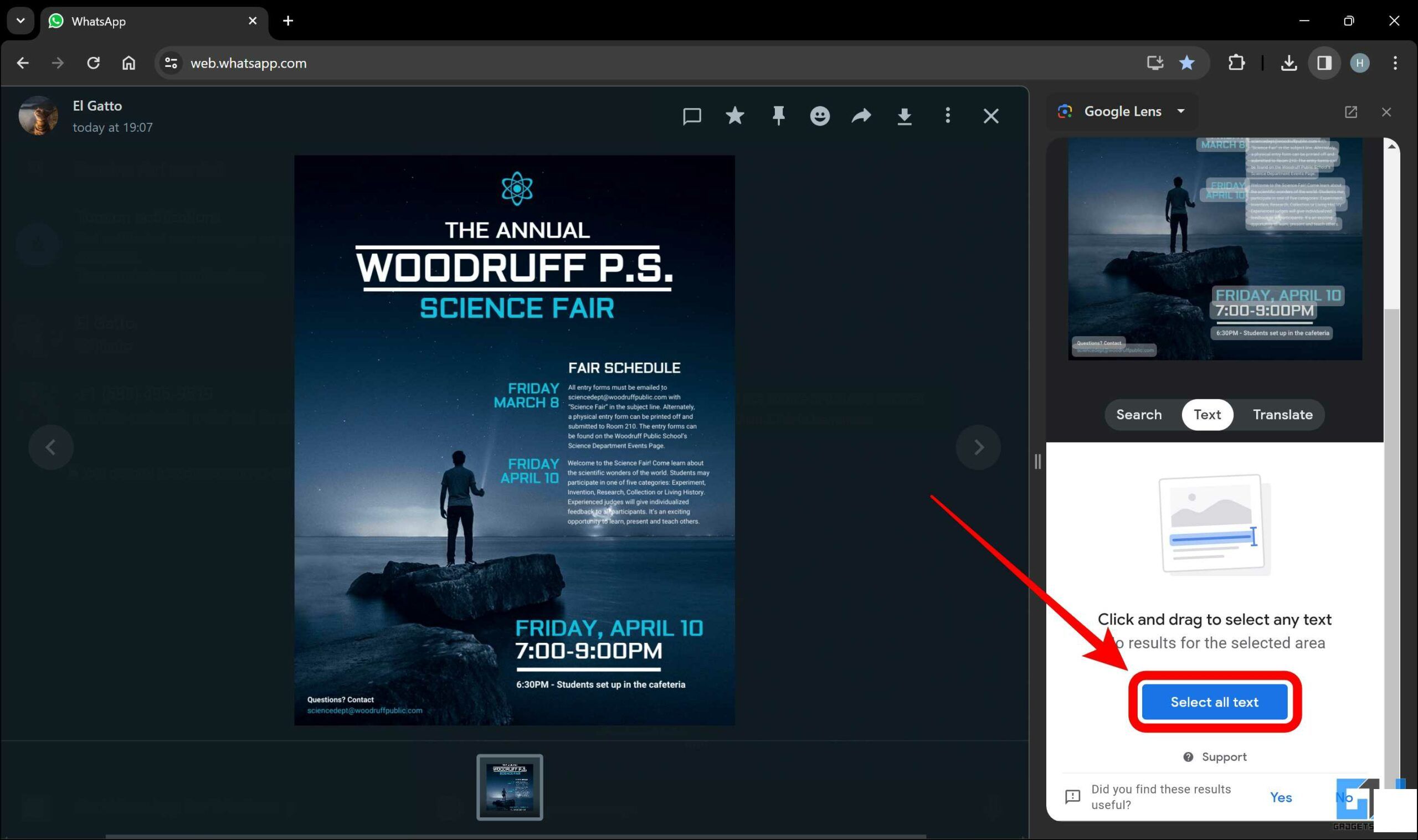
Task: Click the WhatsApp download message icon
Action: [904, 116]
